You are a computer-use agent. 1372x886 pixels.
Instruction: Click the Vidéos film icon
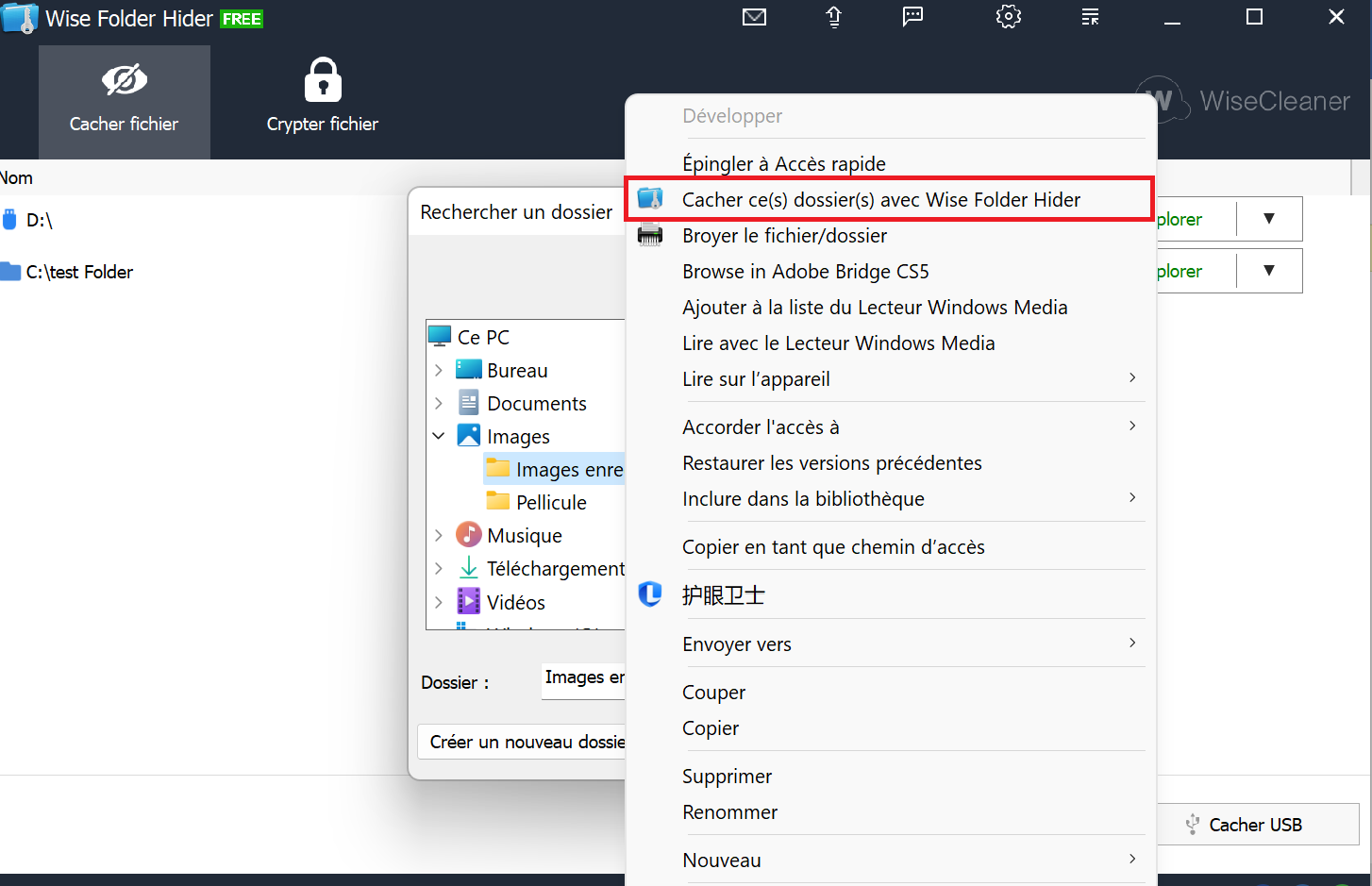[468, 601]
